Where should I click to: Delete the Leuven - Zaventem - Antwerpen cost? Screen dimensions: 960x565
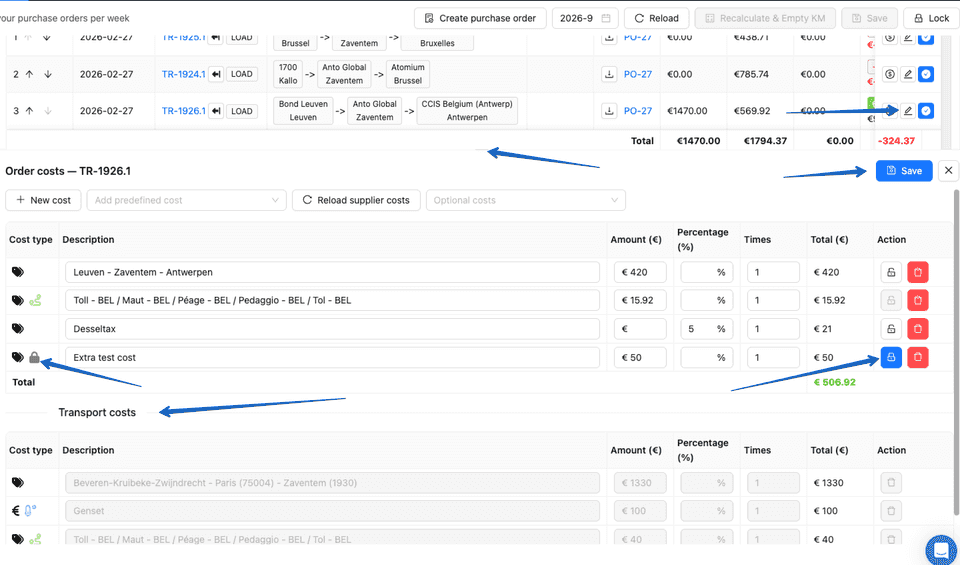coord(918,272)
